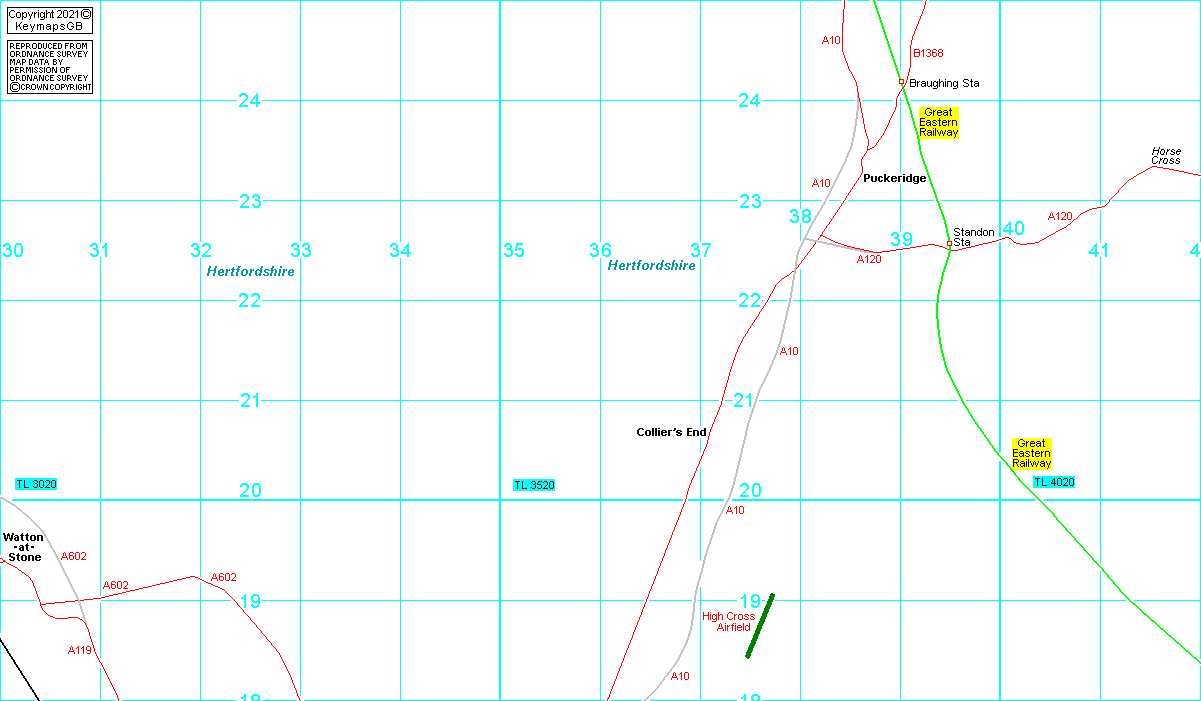Click the TL 3020 grid reference tag
1201x701 pixels.
36,484
